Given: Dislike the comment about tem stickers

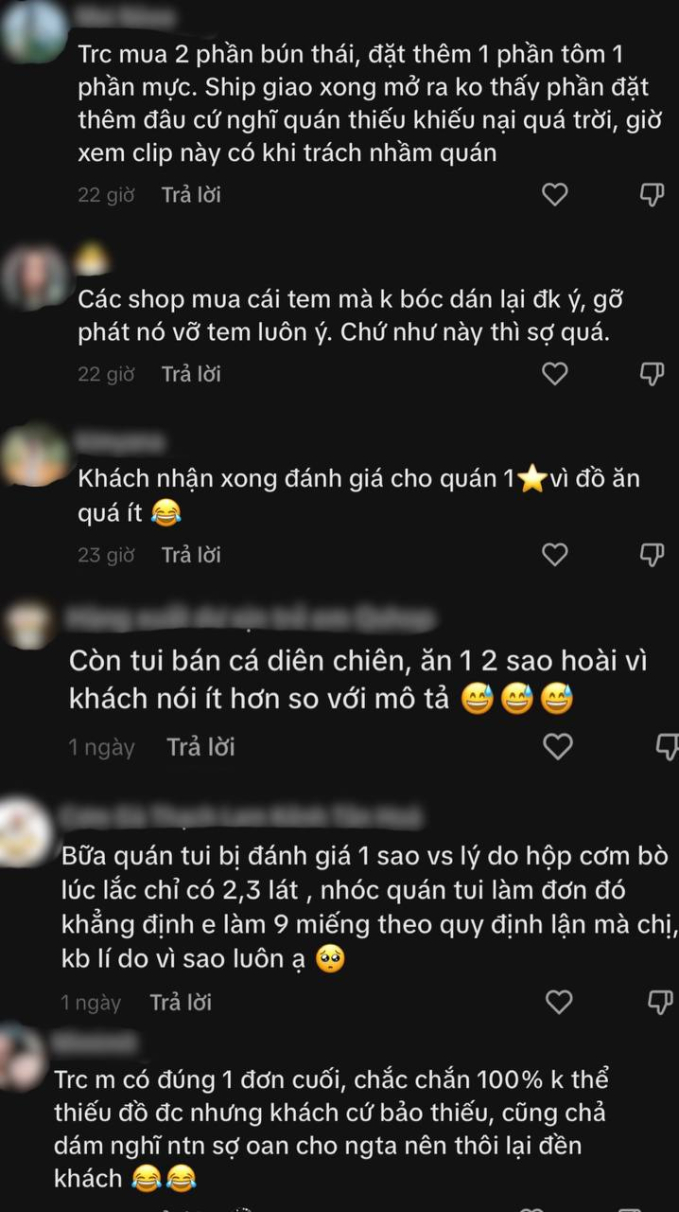Looking at the screenshot, I should click(652, 374).
